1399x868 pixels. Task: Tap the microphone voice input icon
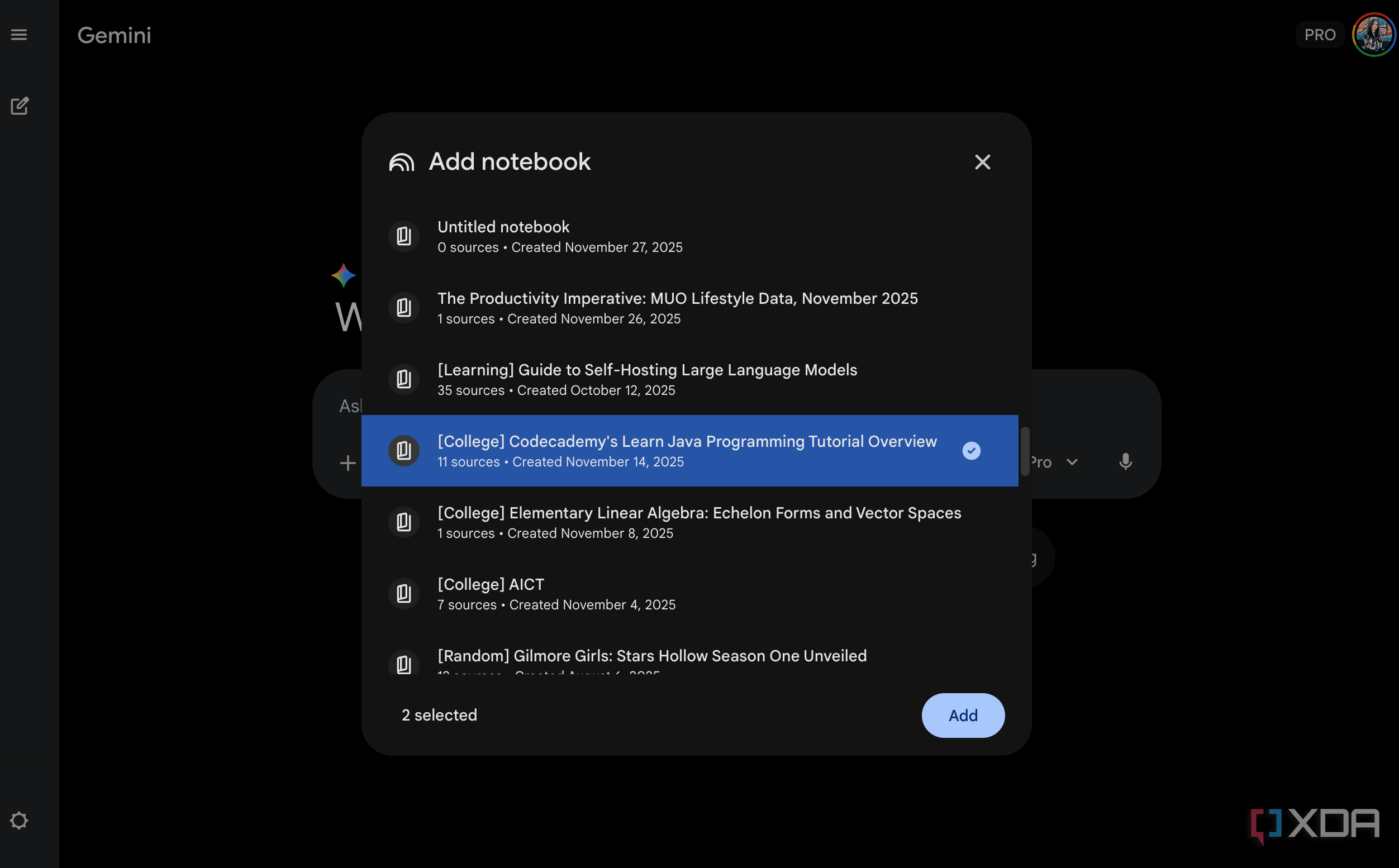click(x=1125, y=461)
